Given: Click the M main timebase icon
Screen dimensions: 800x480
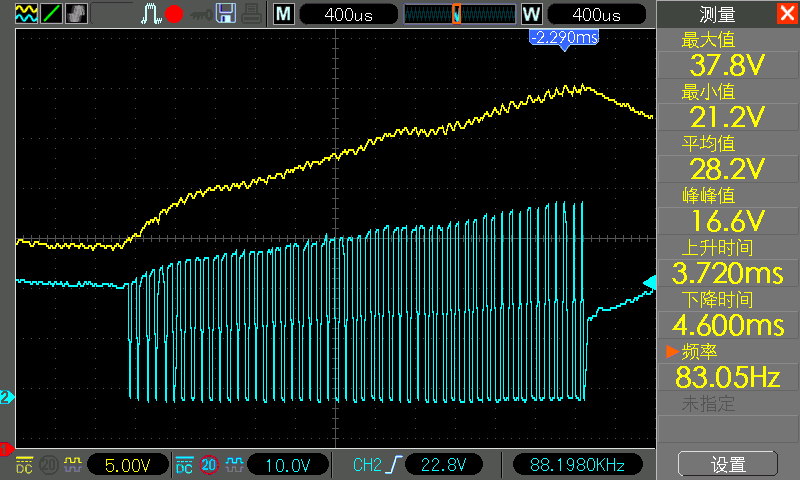Looking at the screenshot, I should coord(283,14).
